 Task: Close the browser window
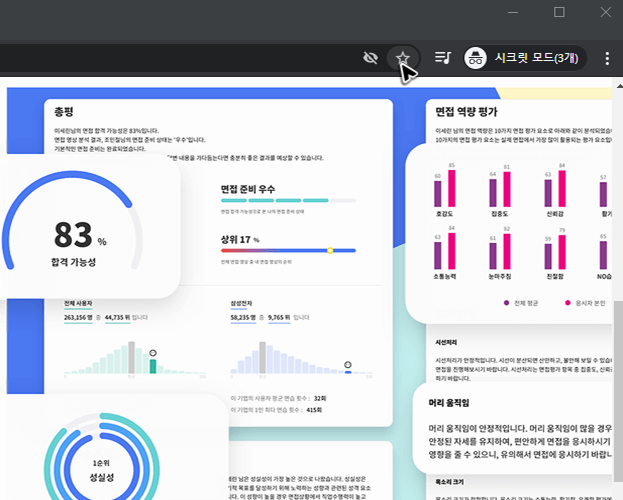pos(606,12)
